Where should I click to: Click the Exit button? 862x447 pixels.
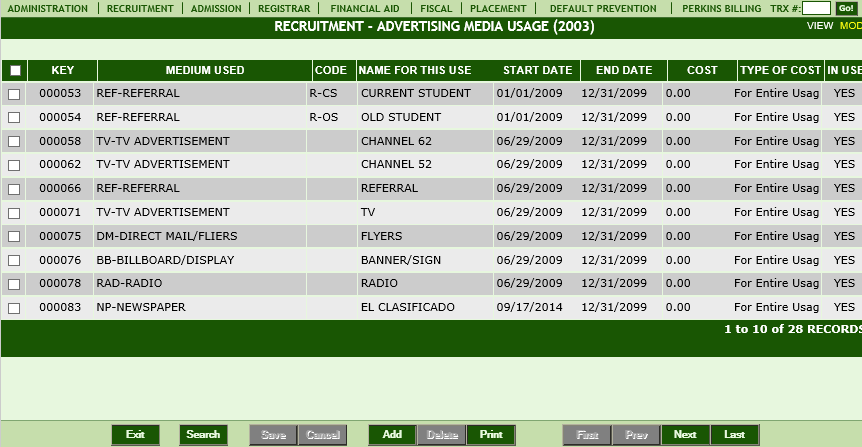(135, 434)
